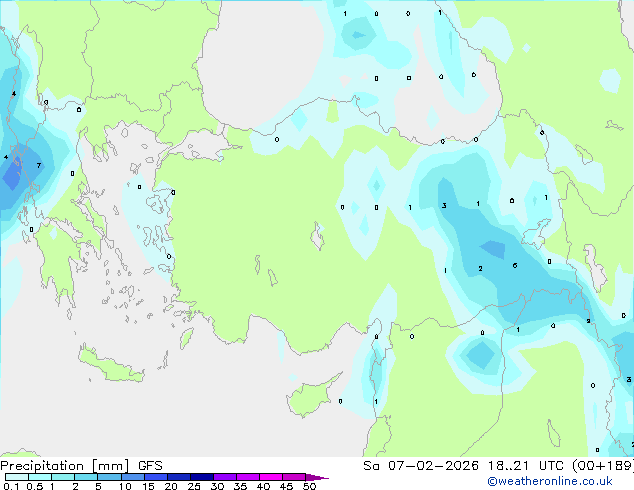The image size is (634, 490).
Task: Choose the 35–40 mm legend swatch
Action: pos(248,477)
